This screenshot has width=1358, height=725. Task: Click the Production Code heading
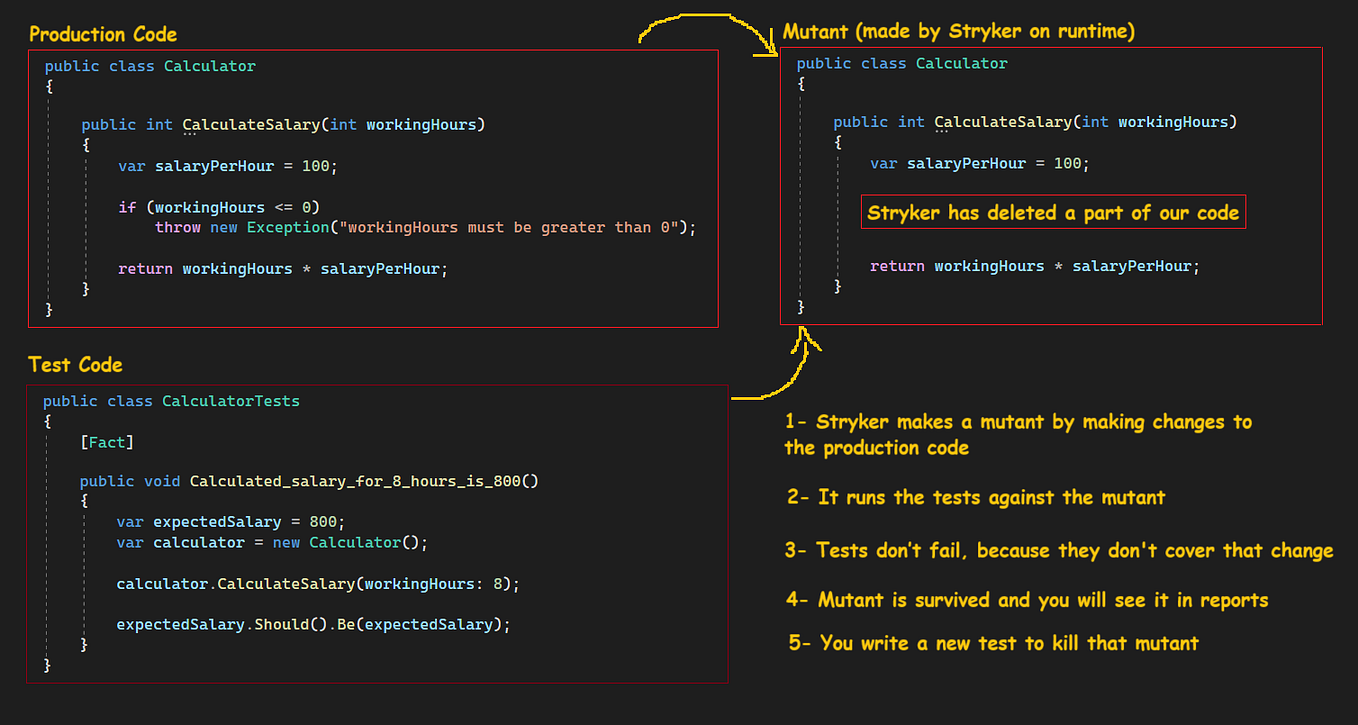pyautogui.click(x=102, y=33)
